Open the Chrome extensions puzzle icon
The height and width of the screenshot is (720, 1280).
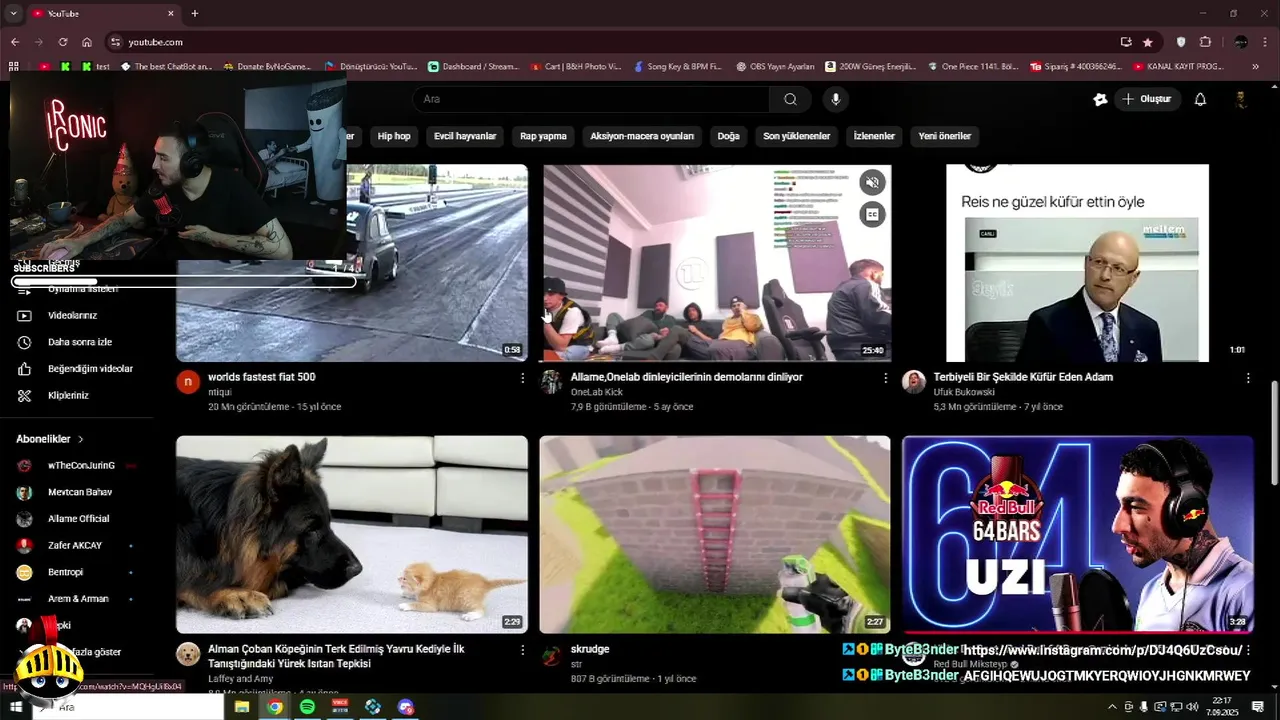[x=1205, y=42]
